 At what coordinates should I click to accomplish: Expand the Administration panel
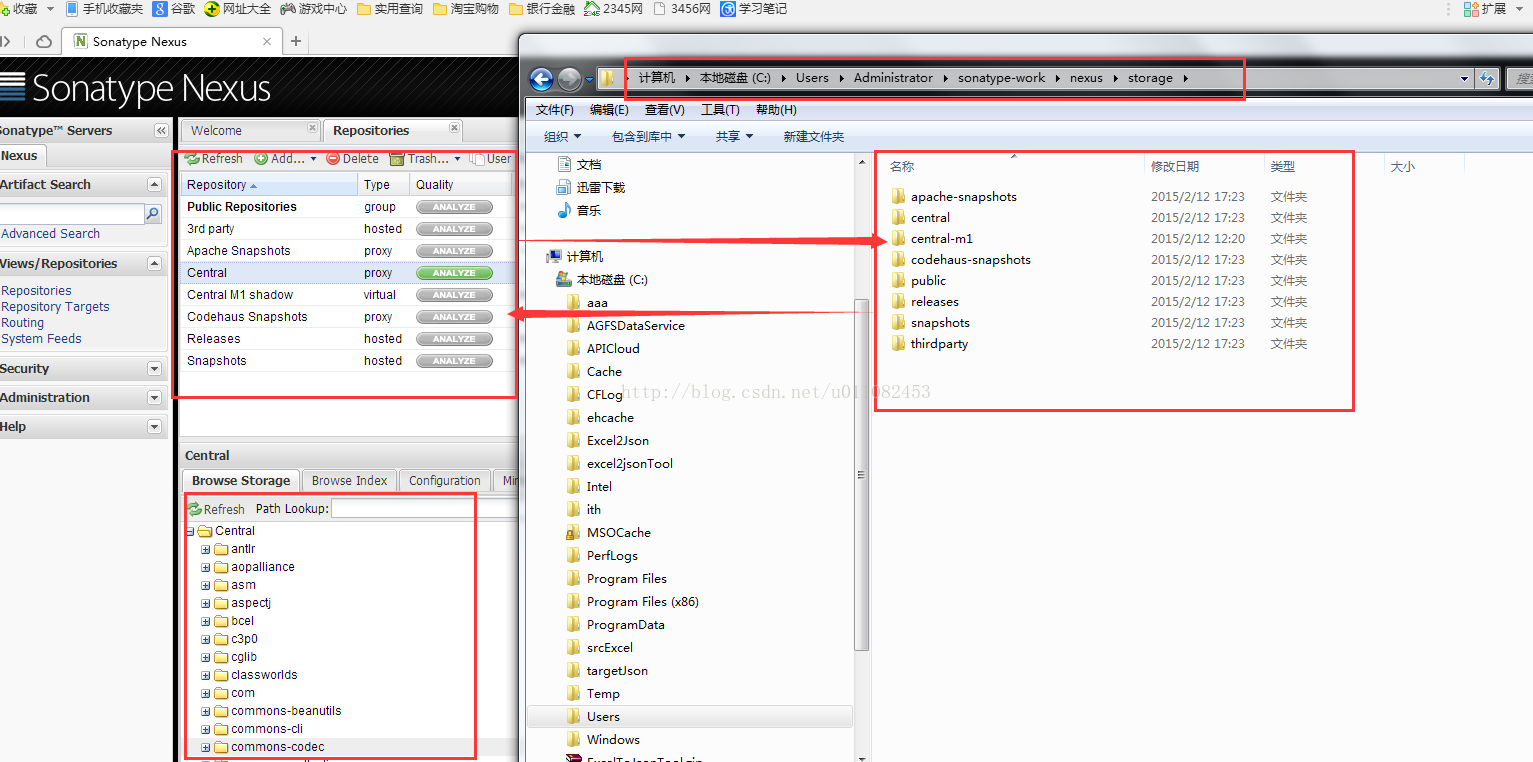tap(154, 398)
